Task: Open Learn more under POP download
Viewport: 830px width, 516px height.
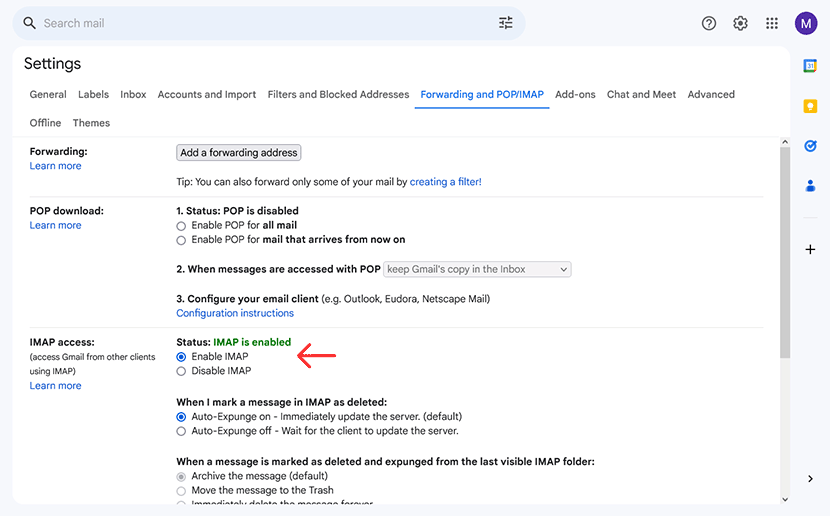Action: tap(55, 225)
